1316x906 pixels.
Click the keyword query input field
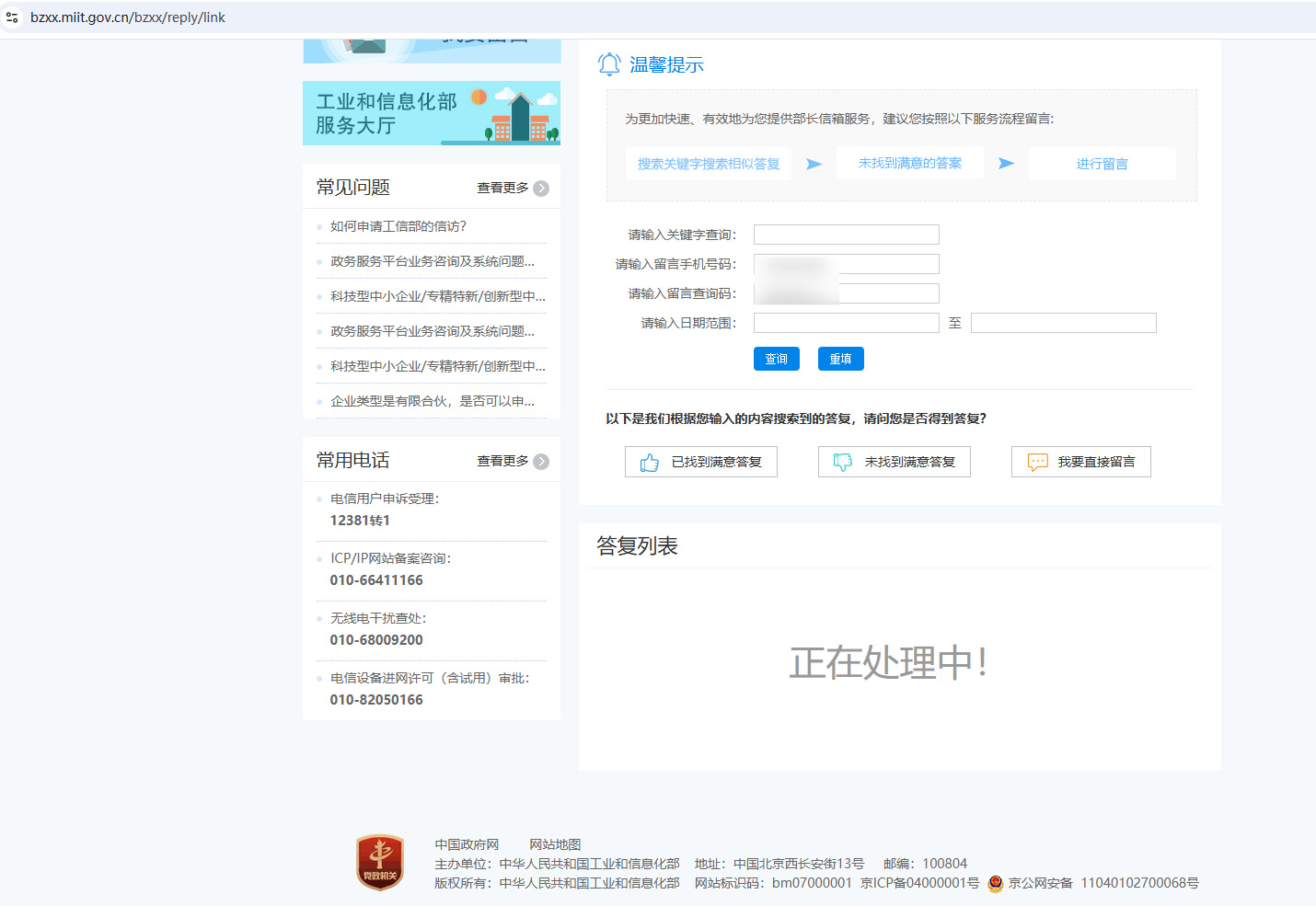click(845, 234)
